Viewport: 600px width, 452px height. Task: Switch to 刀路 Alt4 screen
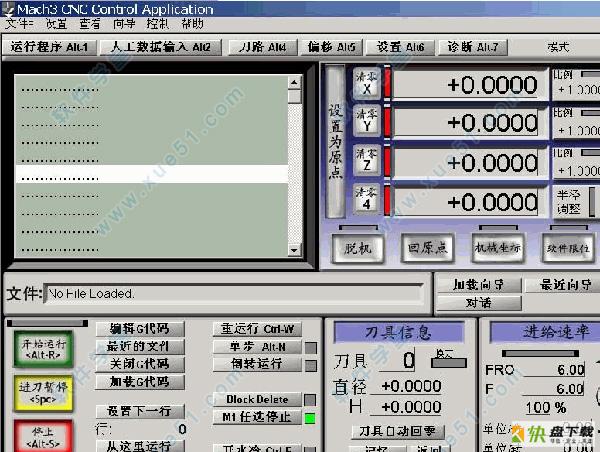(263, 47)
